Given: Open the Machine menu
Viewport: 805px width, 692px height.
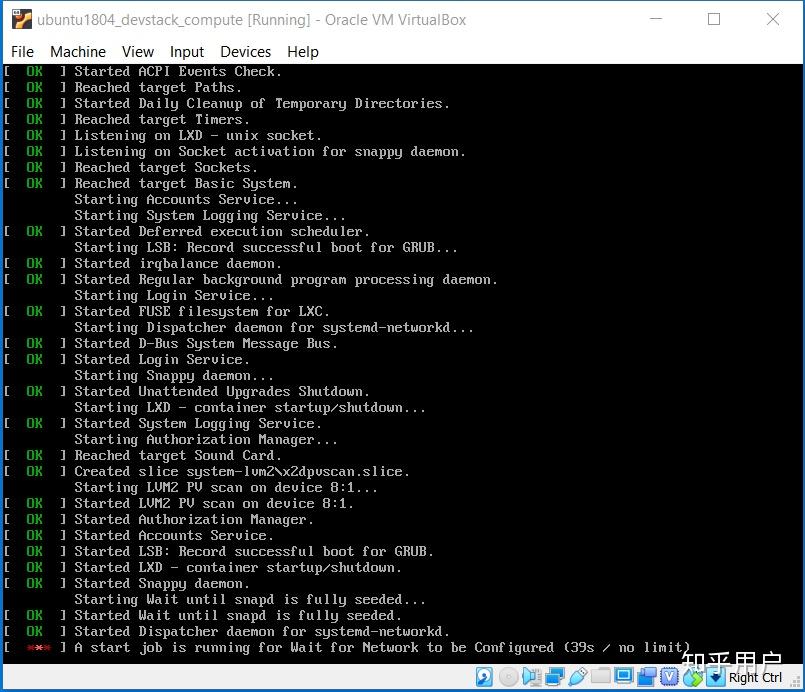Looking at the screenshot, I should pos(78,52).
